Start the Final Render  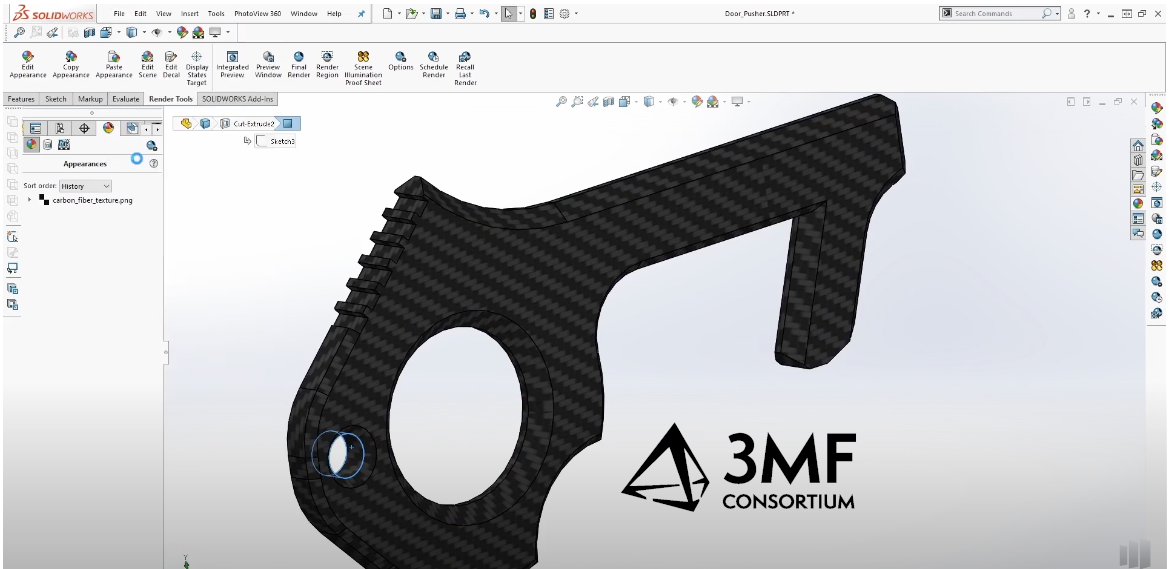[298, 64]
